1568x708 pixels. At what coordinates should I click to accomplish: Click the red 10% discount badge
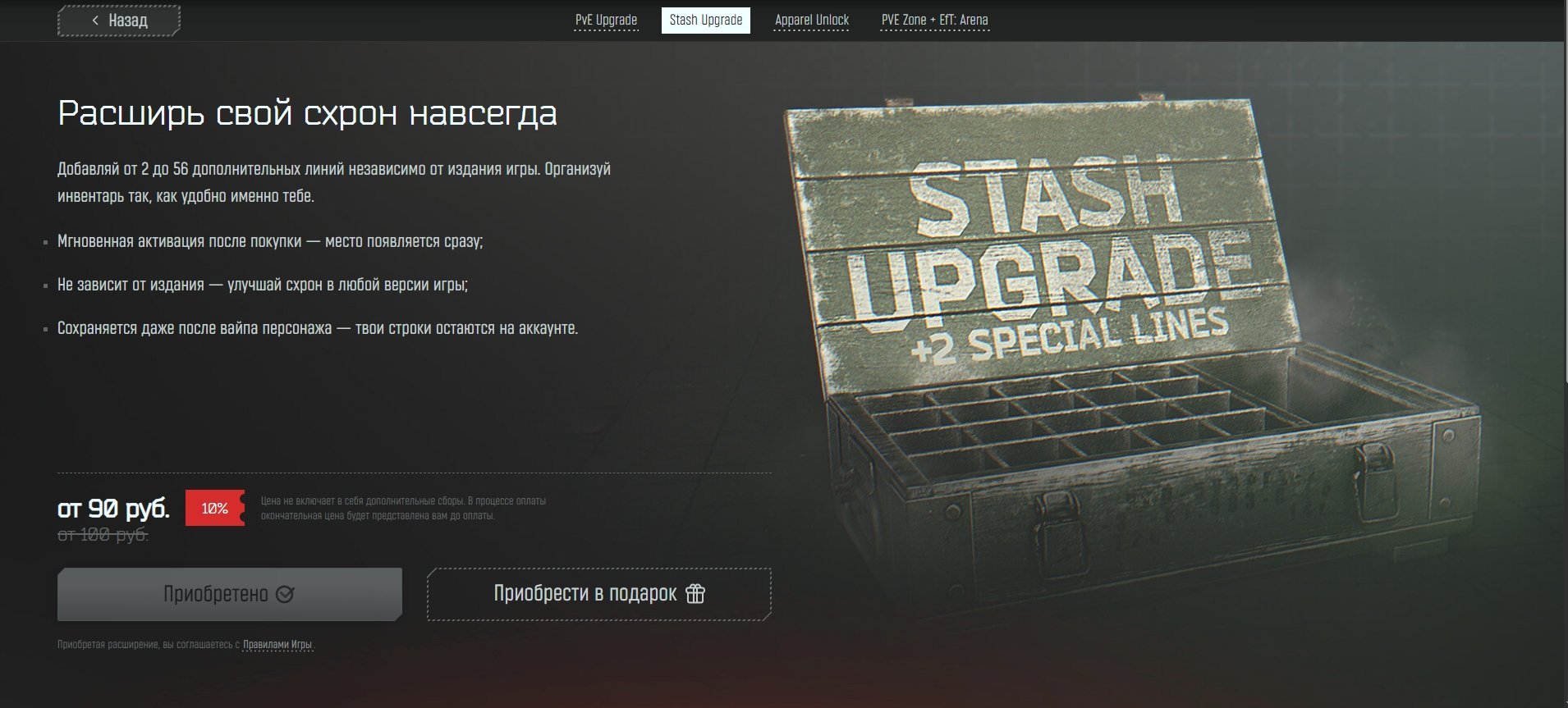point(215,509)
